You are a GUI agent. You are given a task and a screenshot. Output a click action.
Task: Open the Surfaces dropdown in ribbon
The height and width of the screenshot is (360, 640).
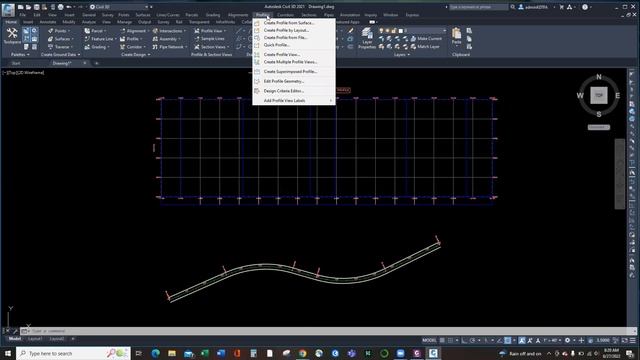(x=61, y=39)
